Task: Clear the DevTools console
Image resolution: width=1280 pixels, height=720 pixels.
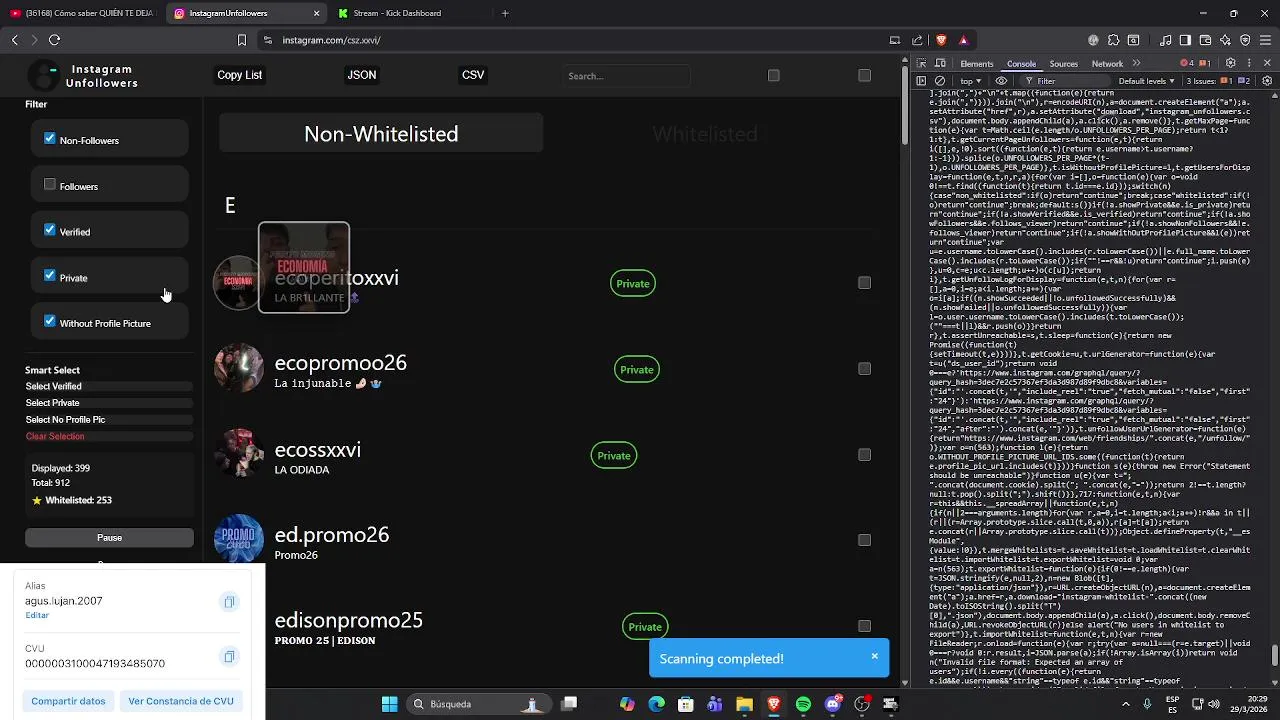Action: point(940,81)
